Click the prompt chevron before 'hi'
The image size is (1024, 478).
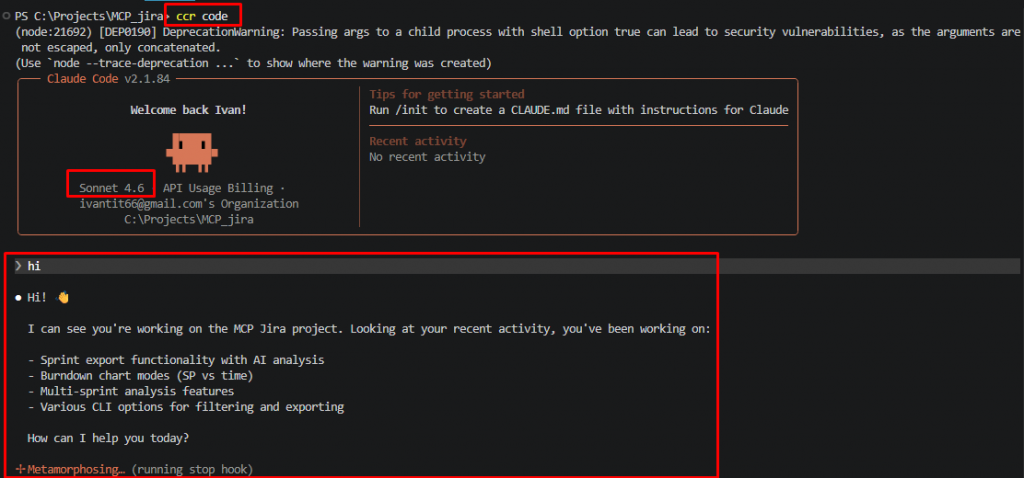pos(18,266)
